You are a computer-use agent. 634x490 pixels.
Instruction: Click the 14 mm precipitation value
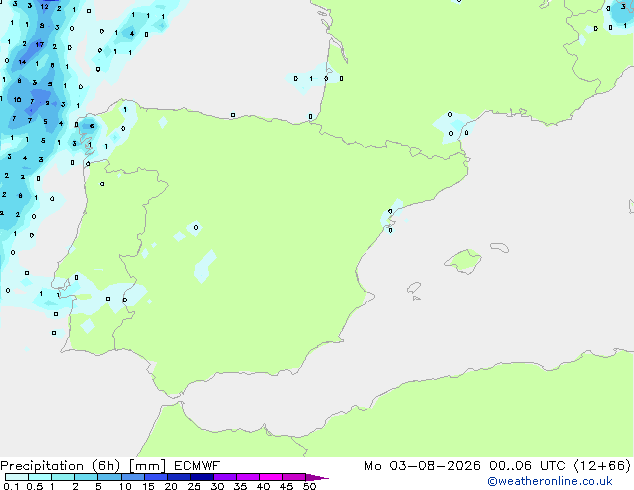pos(22,62)
